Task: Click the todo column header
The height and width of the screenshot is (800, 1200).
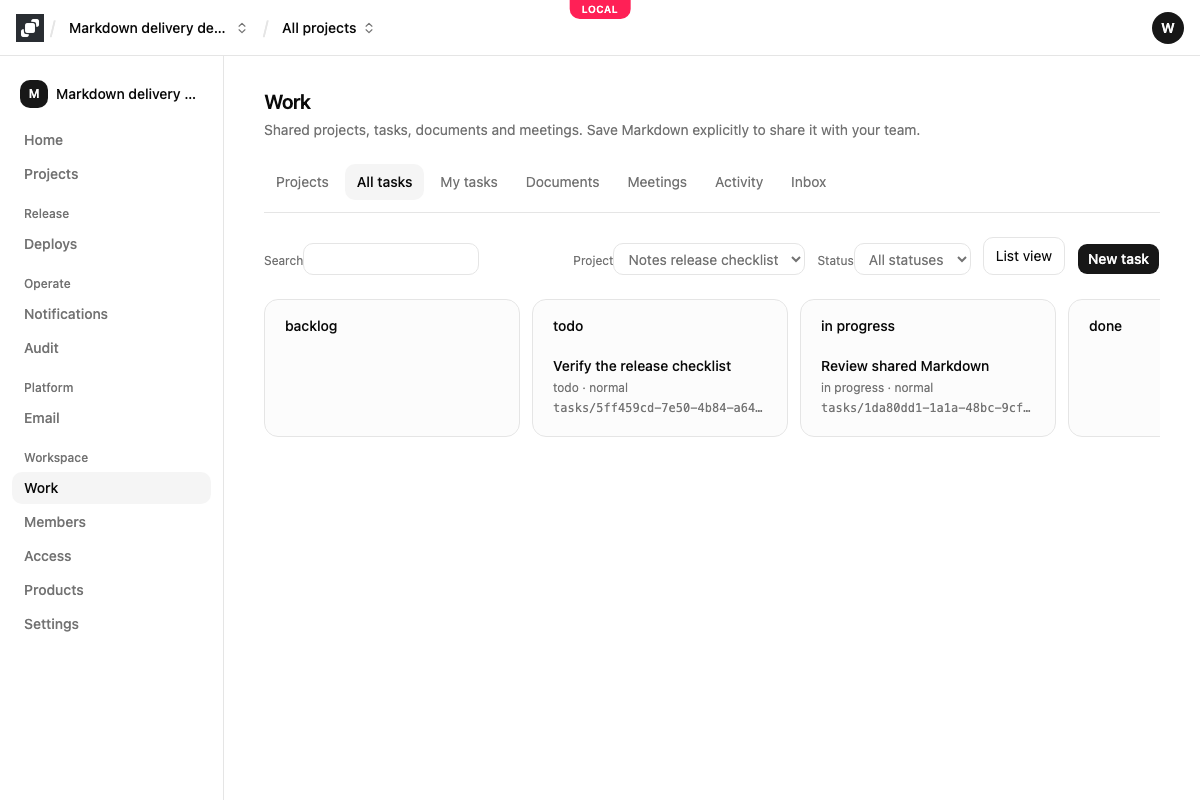Action: (x=568, y=326)
